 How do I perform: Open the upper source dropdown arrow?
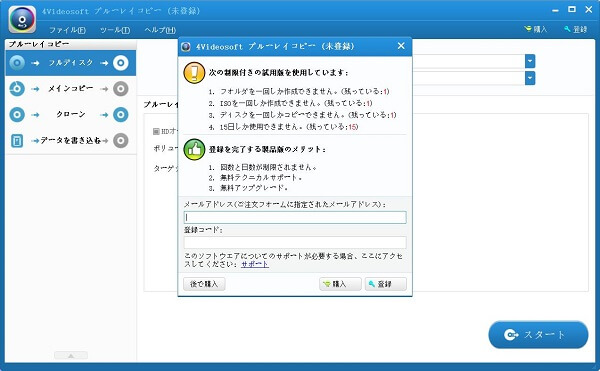point(530,61)
